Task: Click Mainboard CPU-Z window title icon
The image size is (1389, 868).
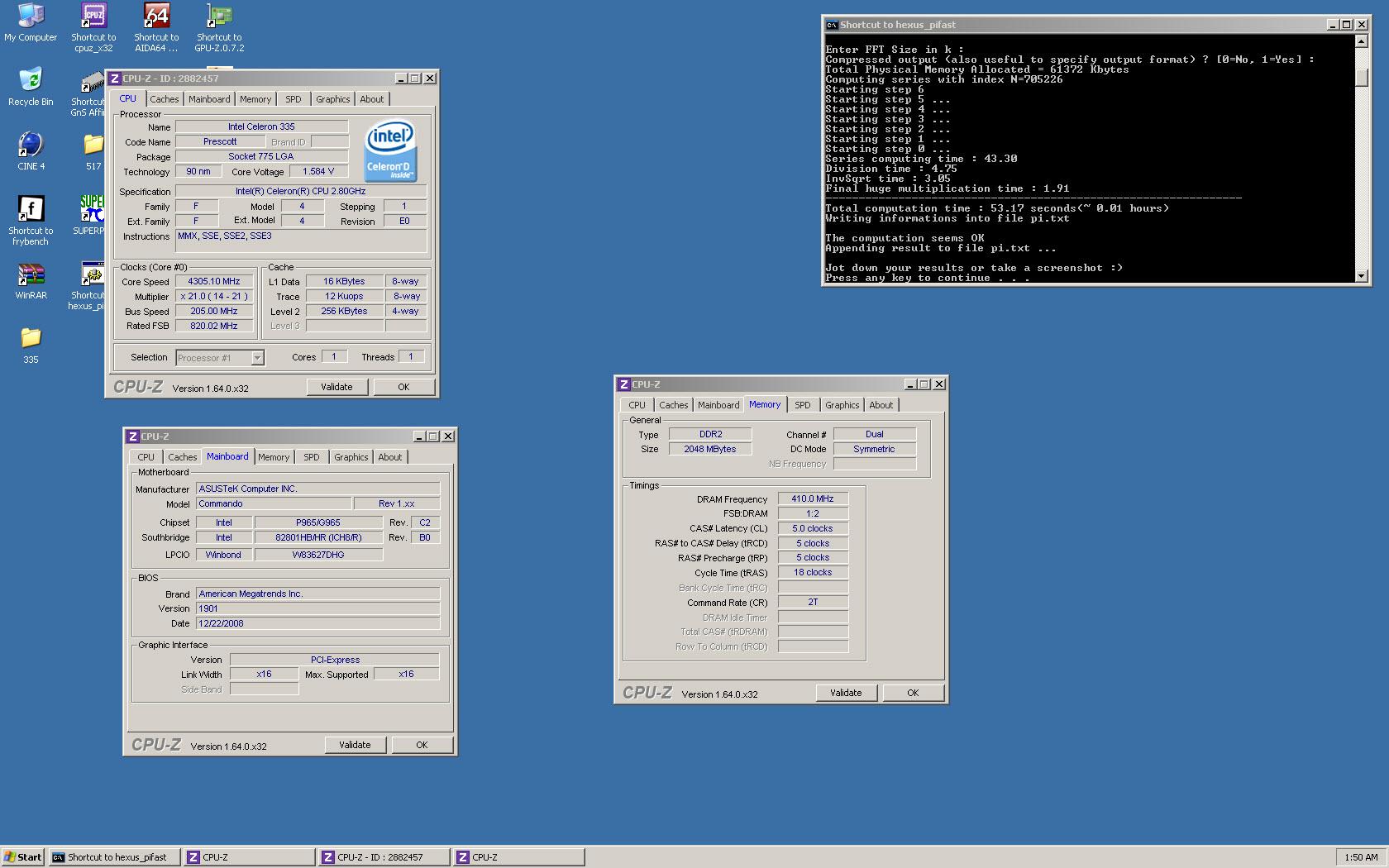Action: coord(133,436)
